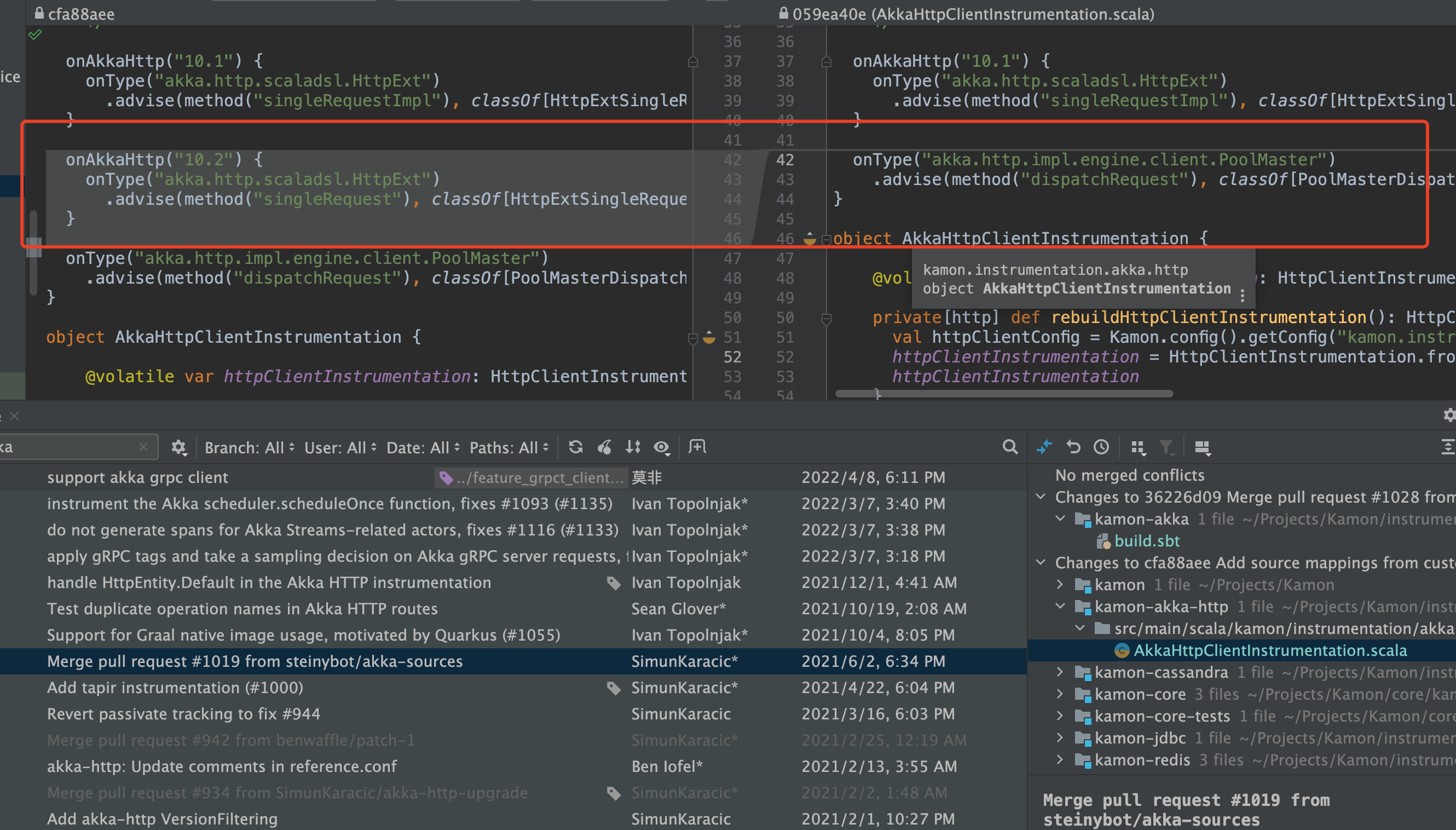Toggle the filter funnel in changes panel
The image size is (1456, 830).
(1167, 448)
